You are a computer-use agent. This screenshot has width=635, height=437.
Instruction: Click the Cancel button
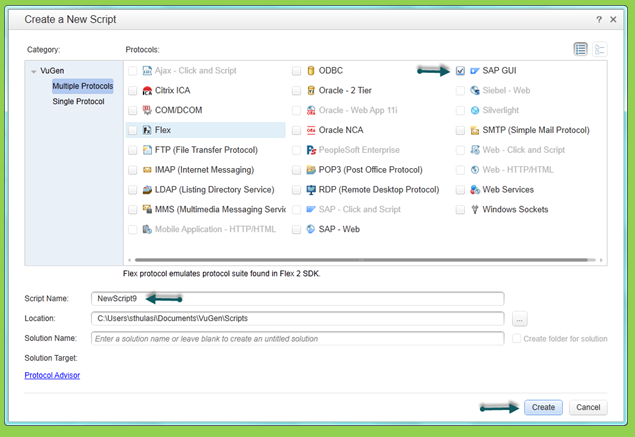588,407
